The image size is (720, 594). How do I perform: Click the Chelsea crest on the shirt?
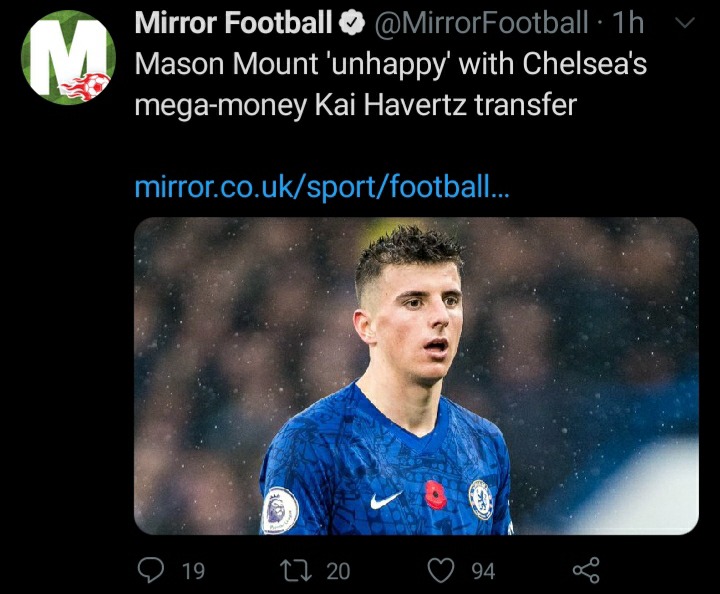point(481,499)
